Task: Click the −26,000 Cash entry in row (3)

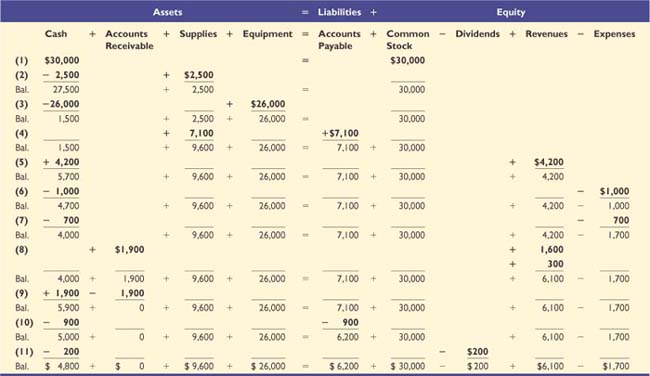Action: [x=61, y=104]
